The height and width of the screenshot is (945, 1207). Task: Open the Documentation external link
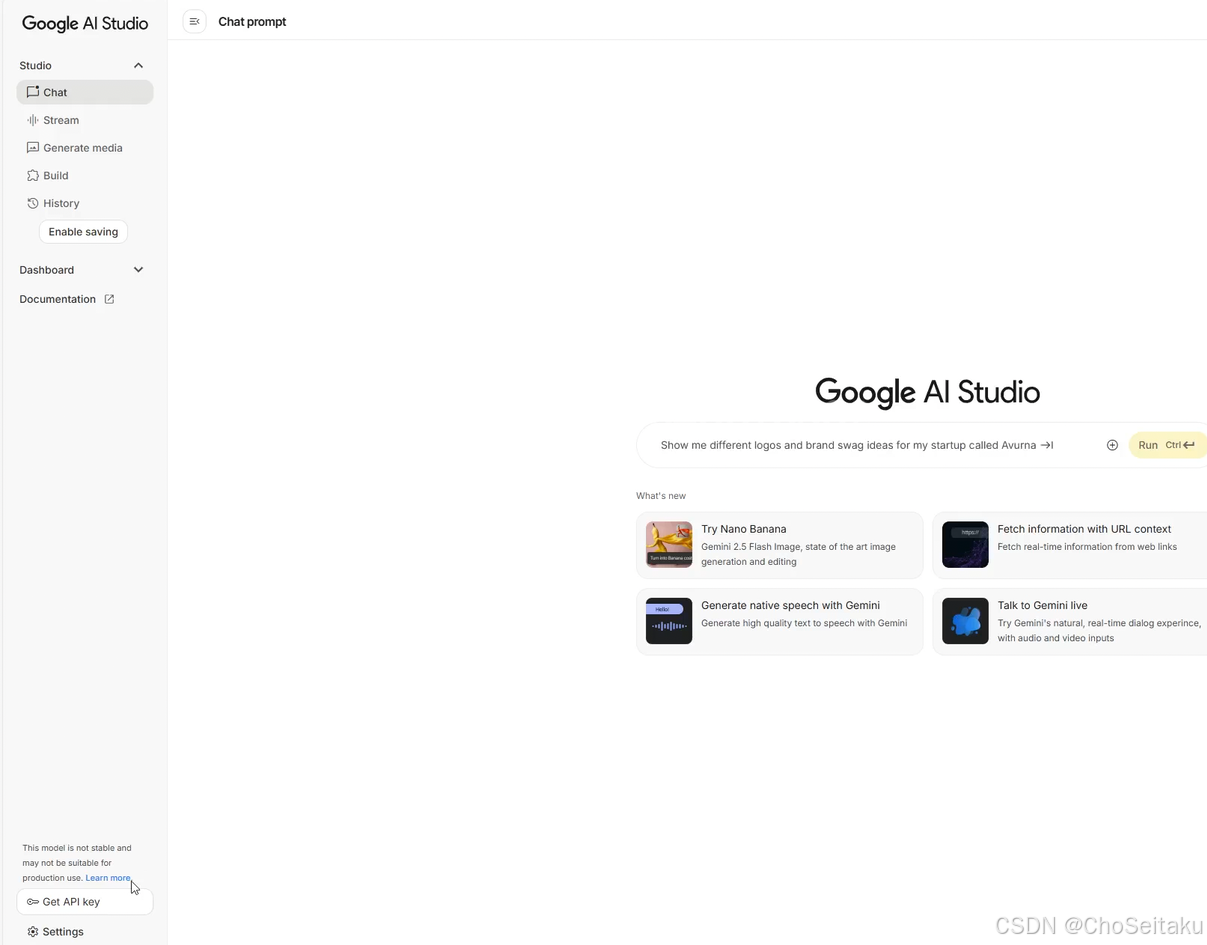(x=67, y=299)
